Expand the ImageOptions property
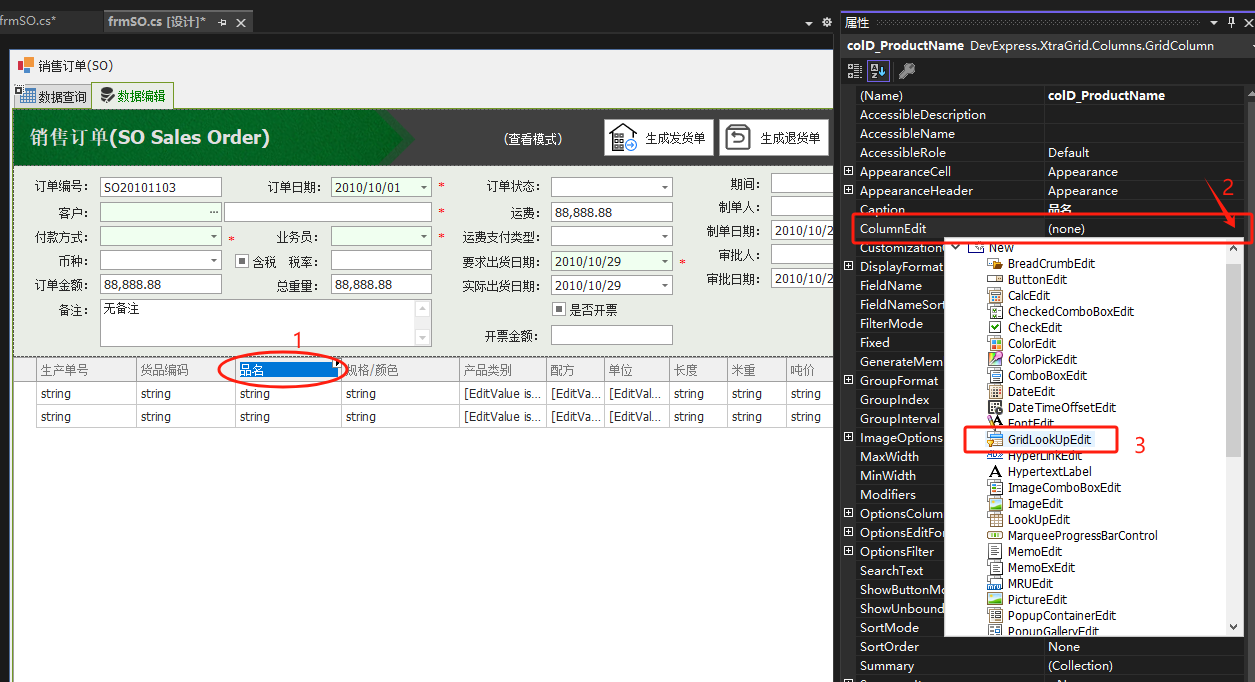Viewport: 1255px width, 682px height. pyautogui.click(x=849, y=437)
